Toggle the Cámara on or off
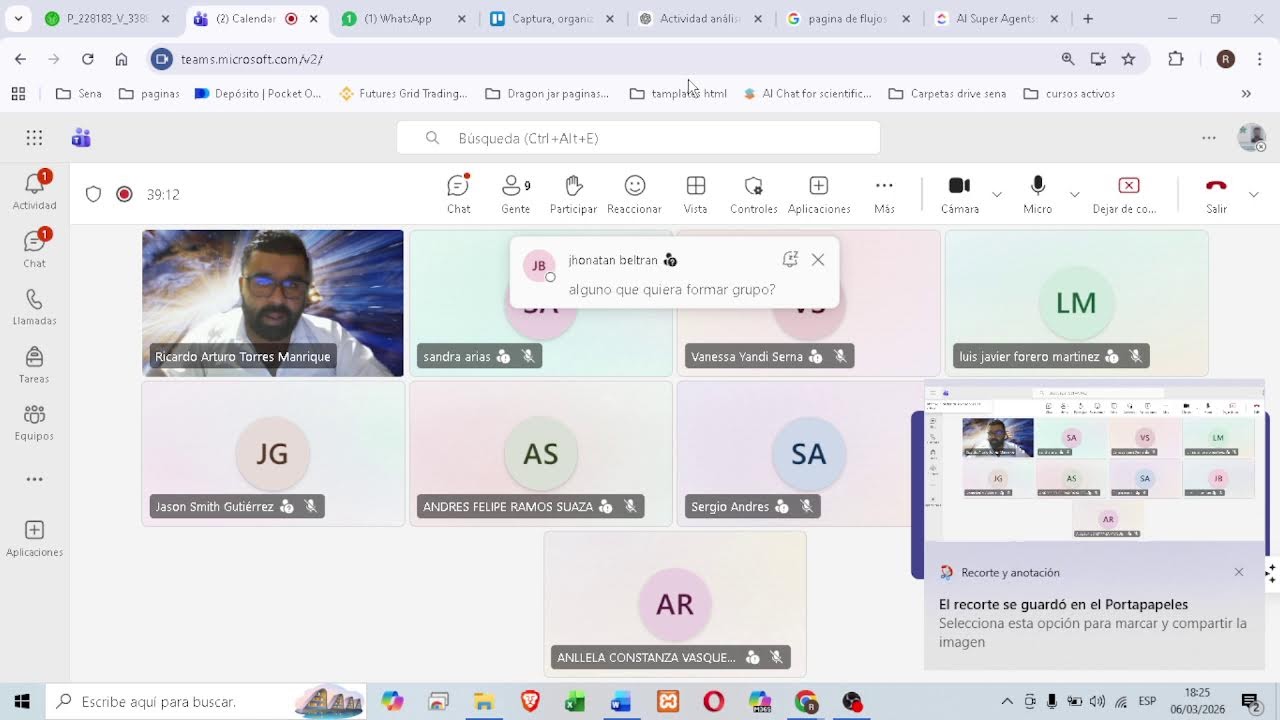 click(x=959, y=194)
